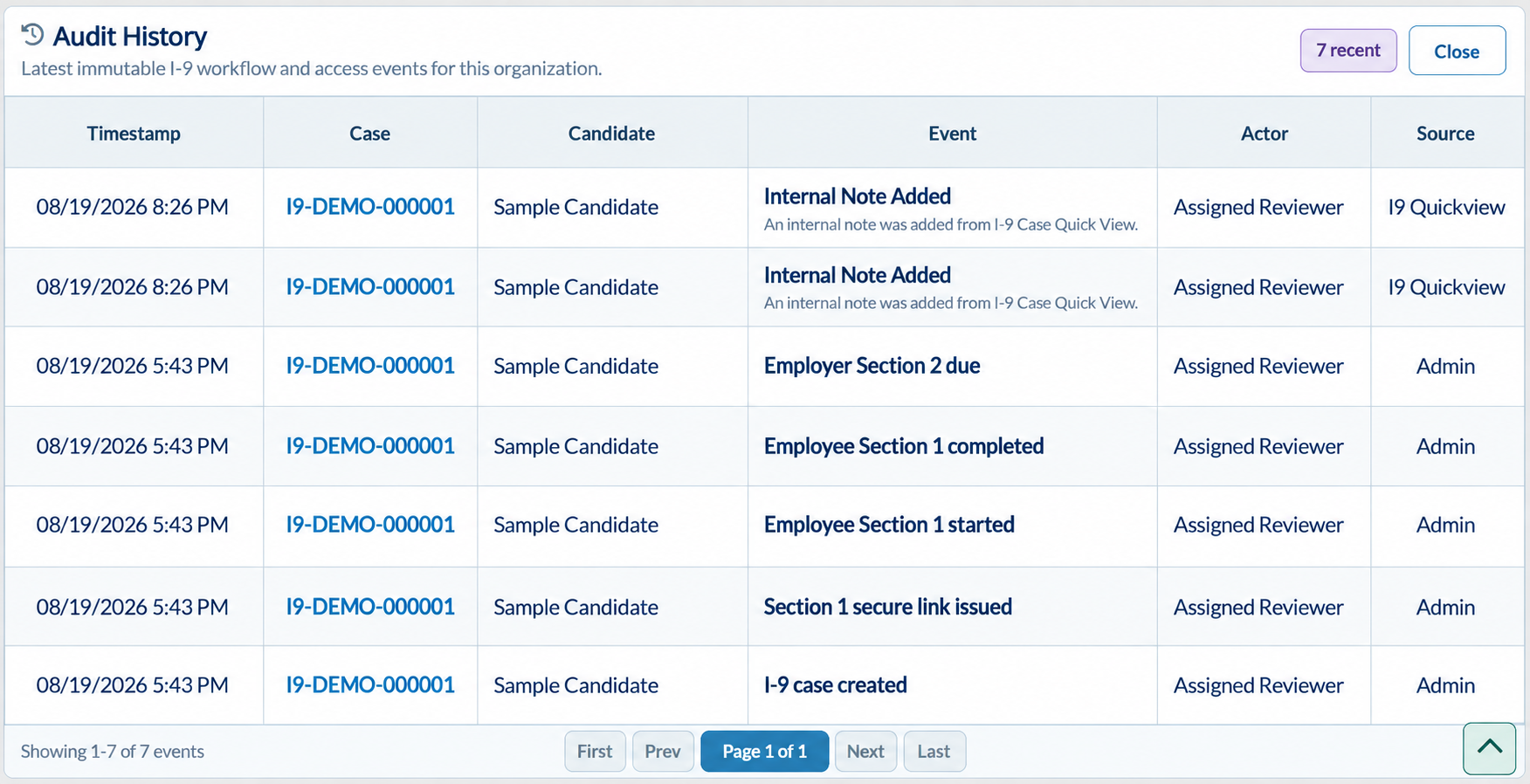Viewport: 1530px width, 784px height.
Task: Click the Source column header
Action: click(x=1445, y=134)
